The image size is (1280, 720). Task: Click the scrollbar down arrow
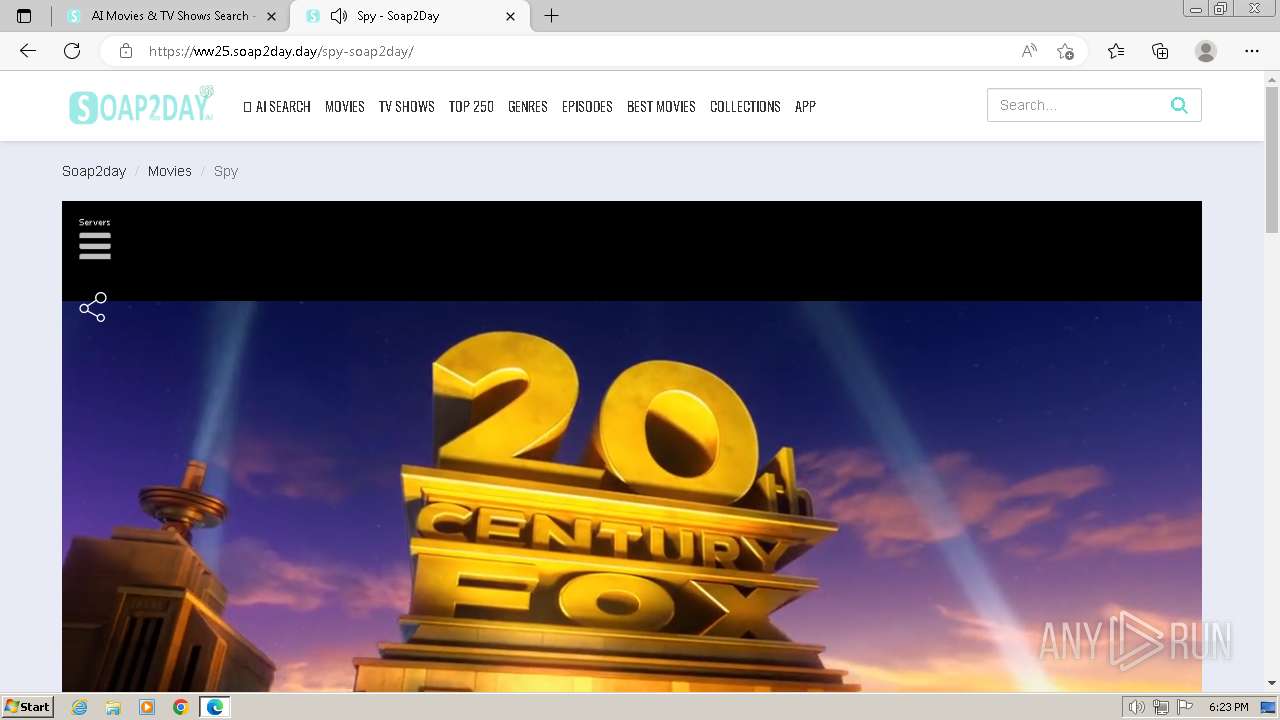[x=1272, y=684]
